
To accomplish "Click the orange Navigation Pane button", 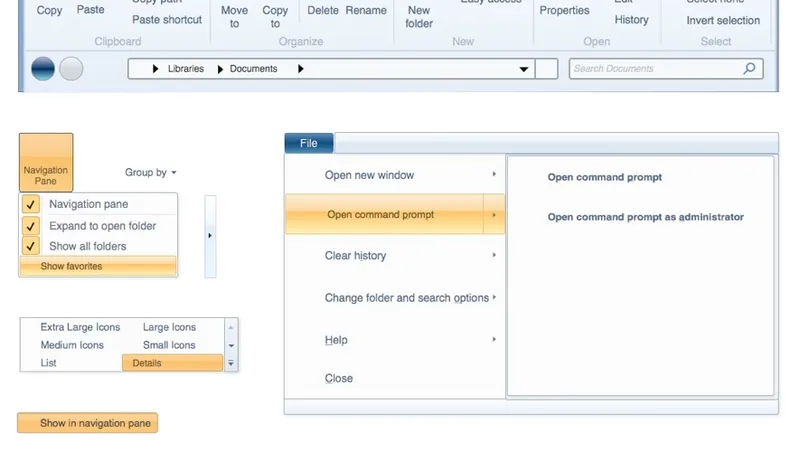I will 46,162.
